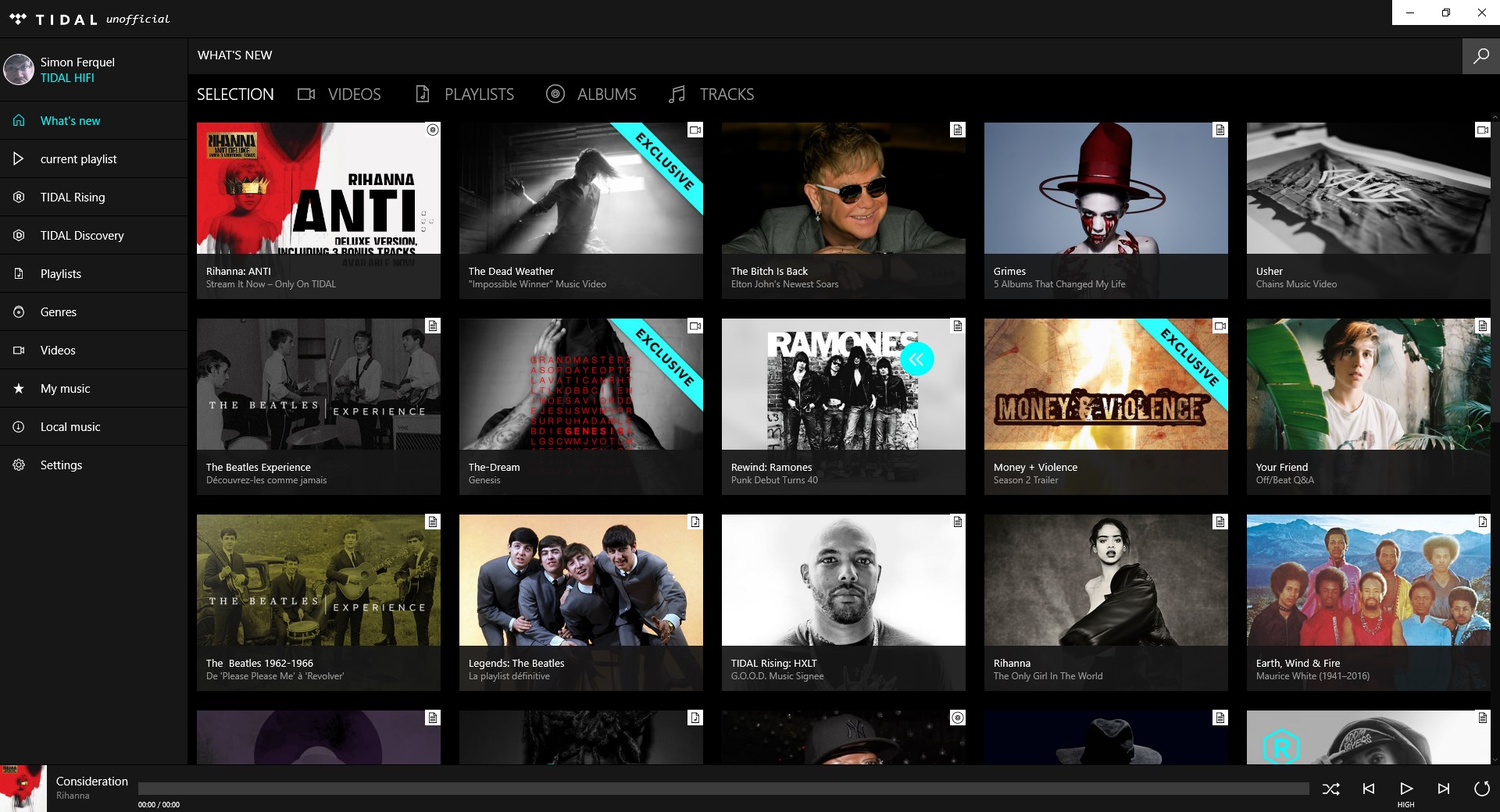This screenshot has width=1500, height=812.
Task: Switch to the SELECTION tab
Action: tap(235, 94)
